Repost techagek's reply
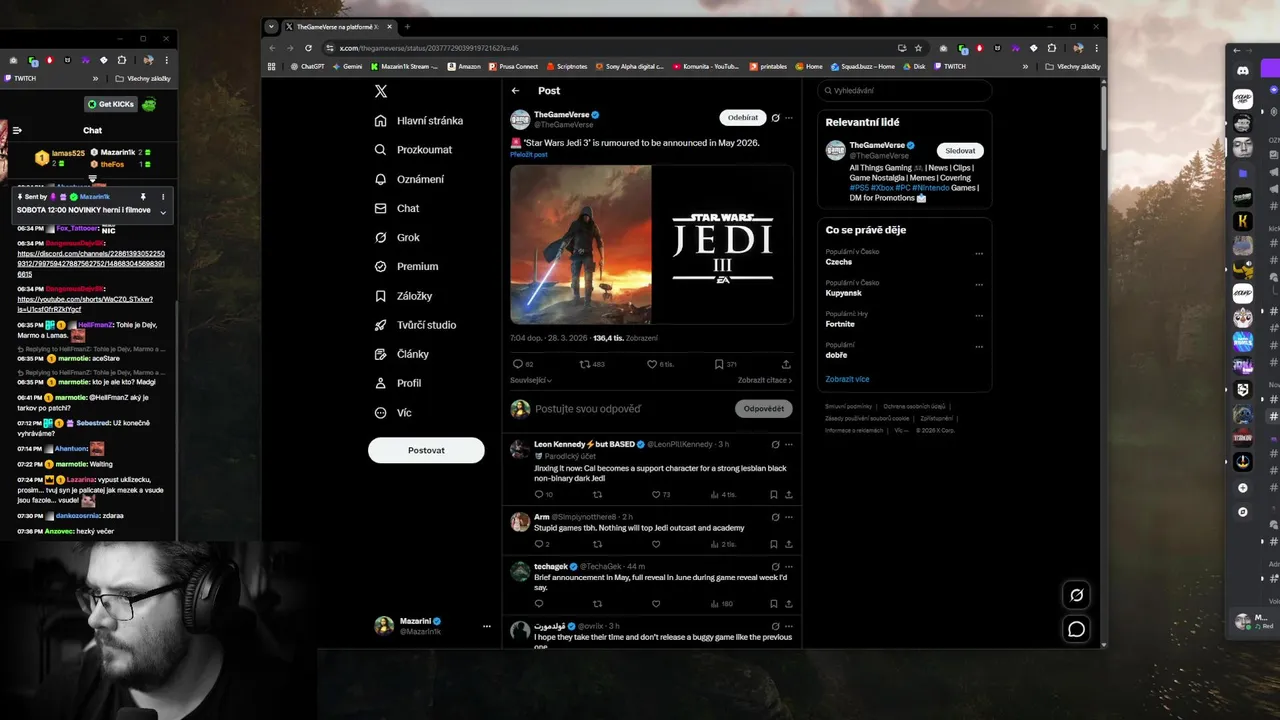 (597, 604)
